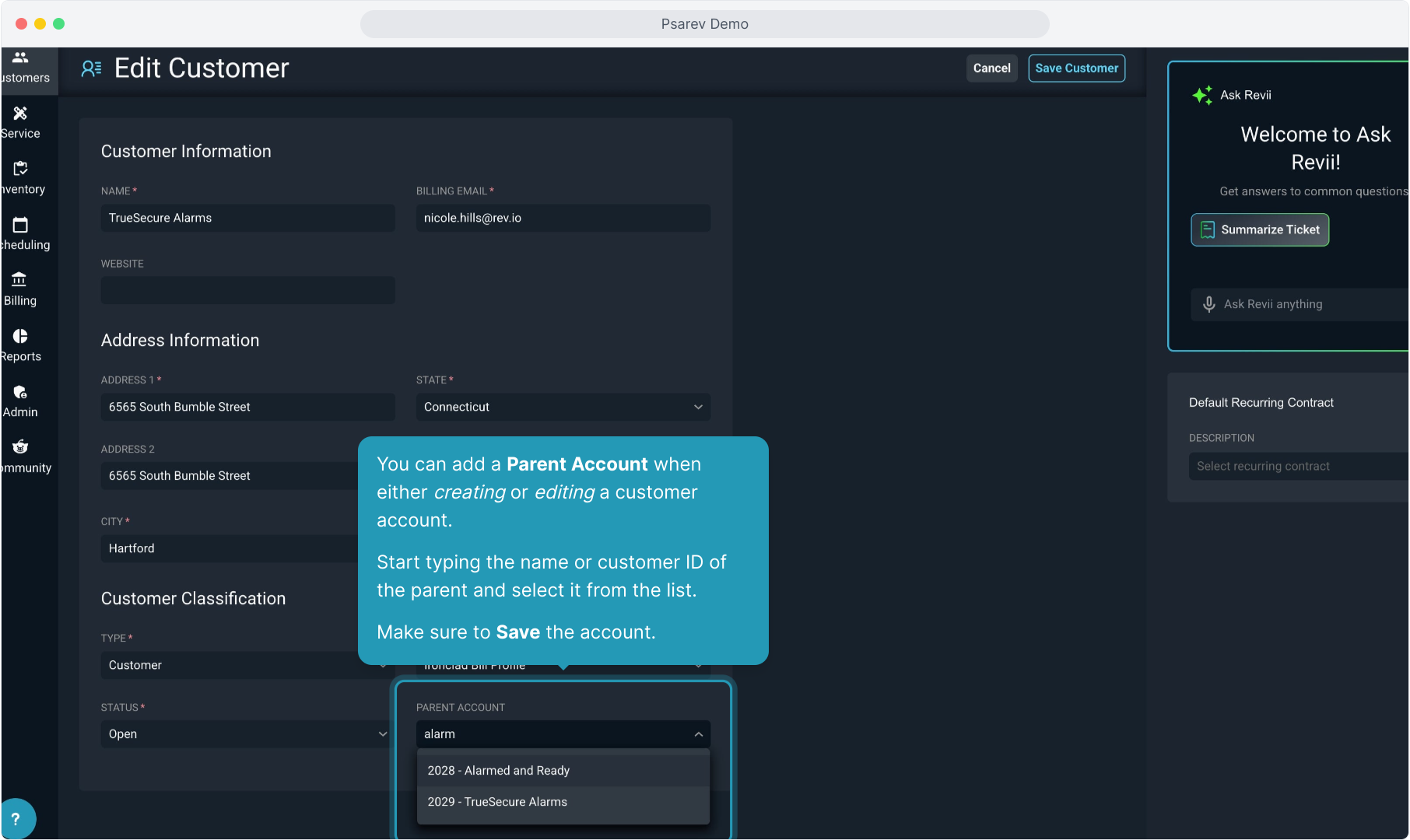Click the City field showing Hartford
The image size is (1410, 840).
pyautogui.click(x=230, y=548)
